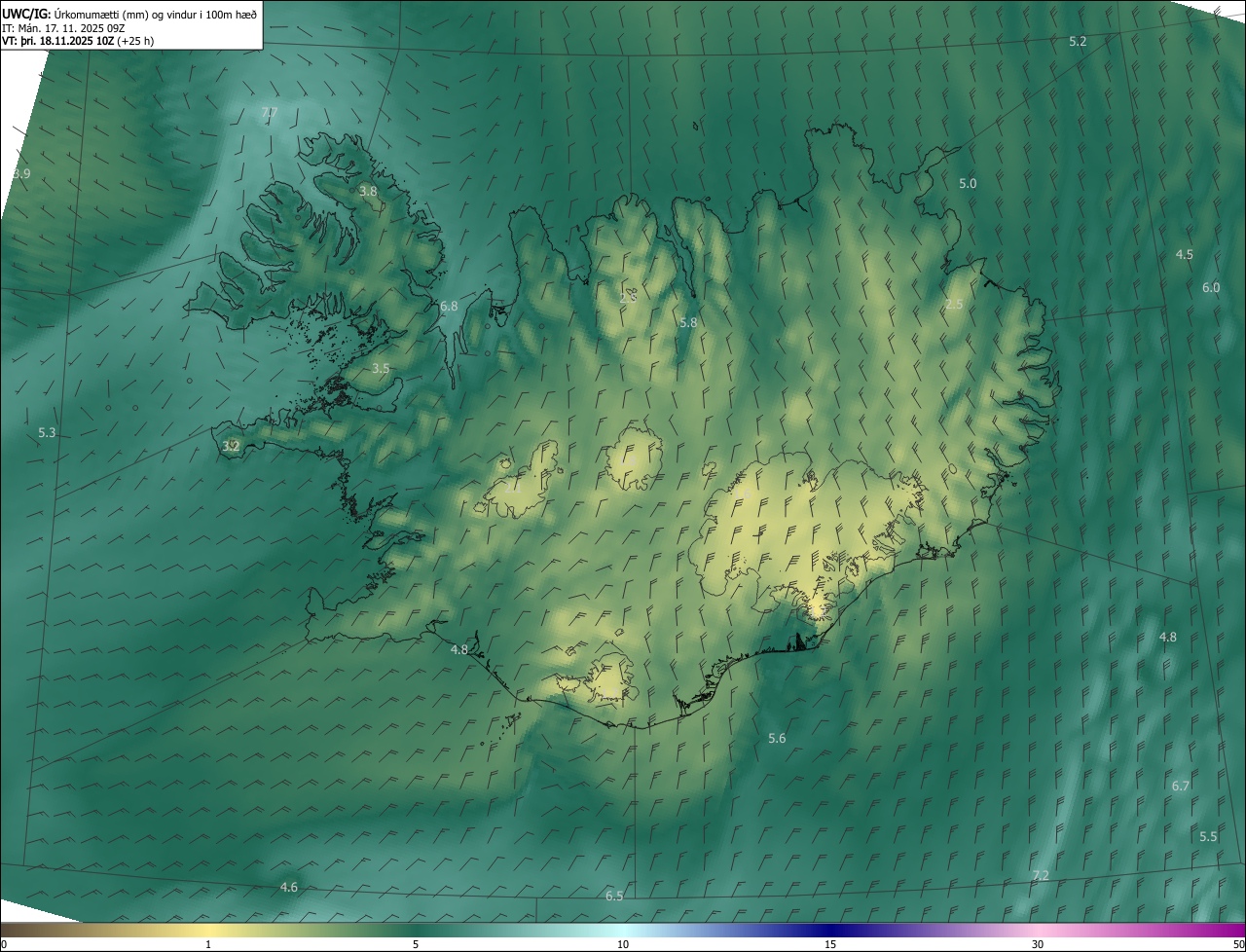This screenshot has height=952, width=1246.
Task: Click the 50 tick on the color scale
Action: (x=1238, y=944)
